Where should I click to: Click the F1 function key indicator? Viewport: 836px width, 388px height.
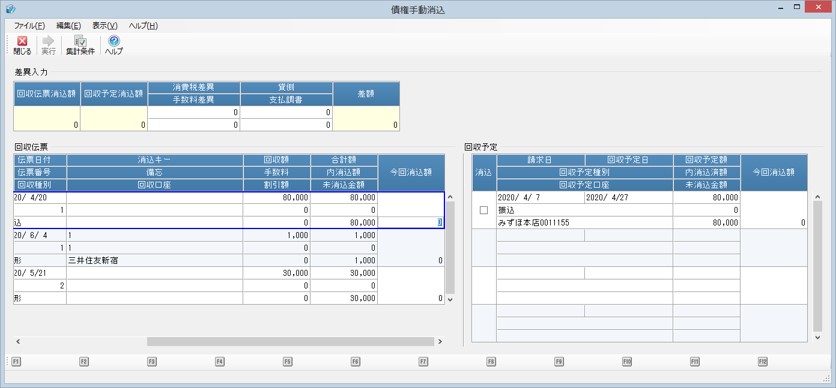(x=16, y=361)
